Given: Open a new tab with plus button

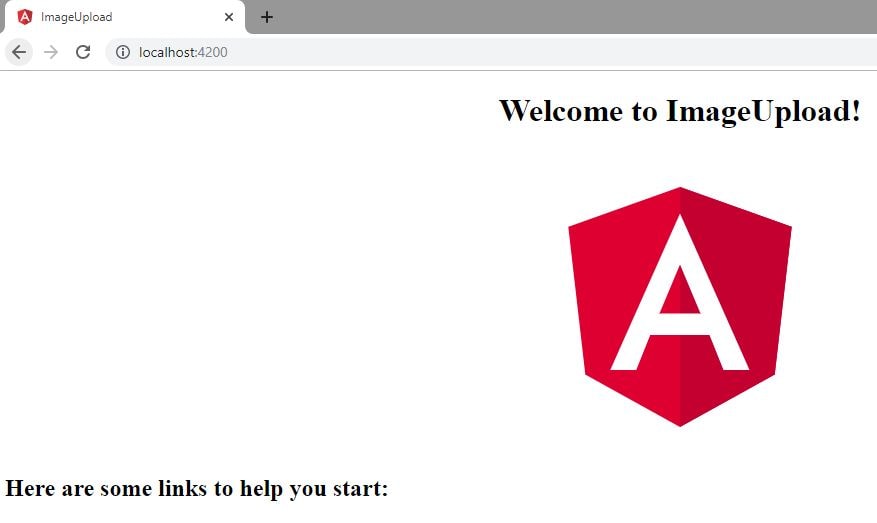Looking at the screenshot, I should (267, 17).
